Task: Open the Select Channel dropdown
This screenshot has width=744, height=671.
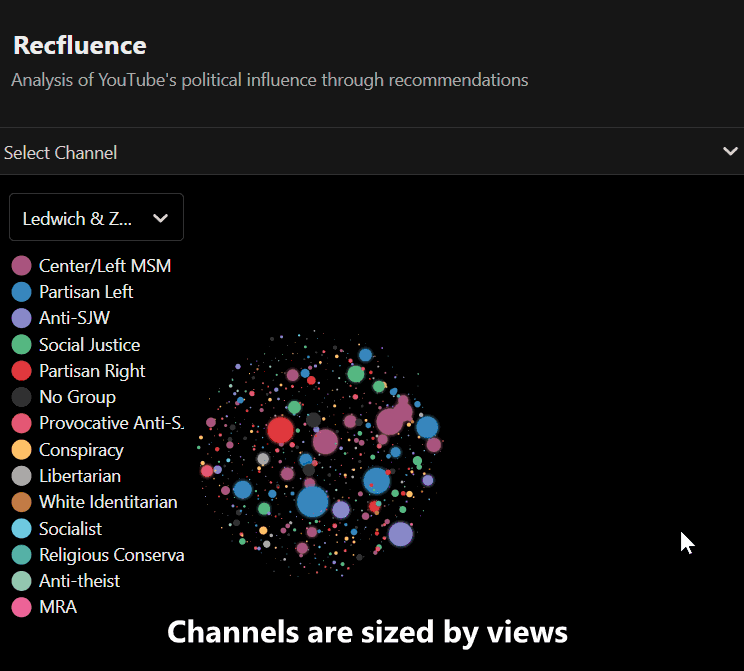Action: tap(372, 152)
